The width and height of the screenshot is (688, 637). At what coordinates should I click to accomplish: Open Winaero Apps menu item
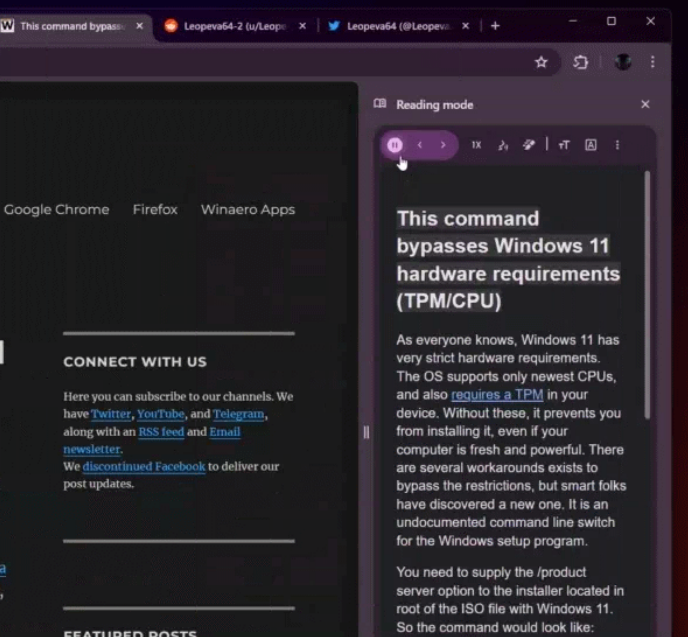[x=248, y=210]
